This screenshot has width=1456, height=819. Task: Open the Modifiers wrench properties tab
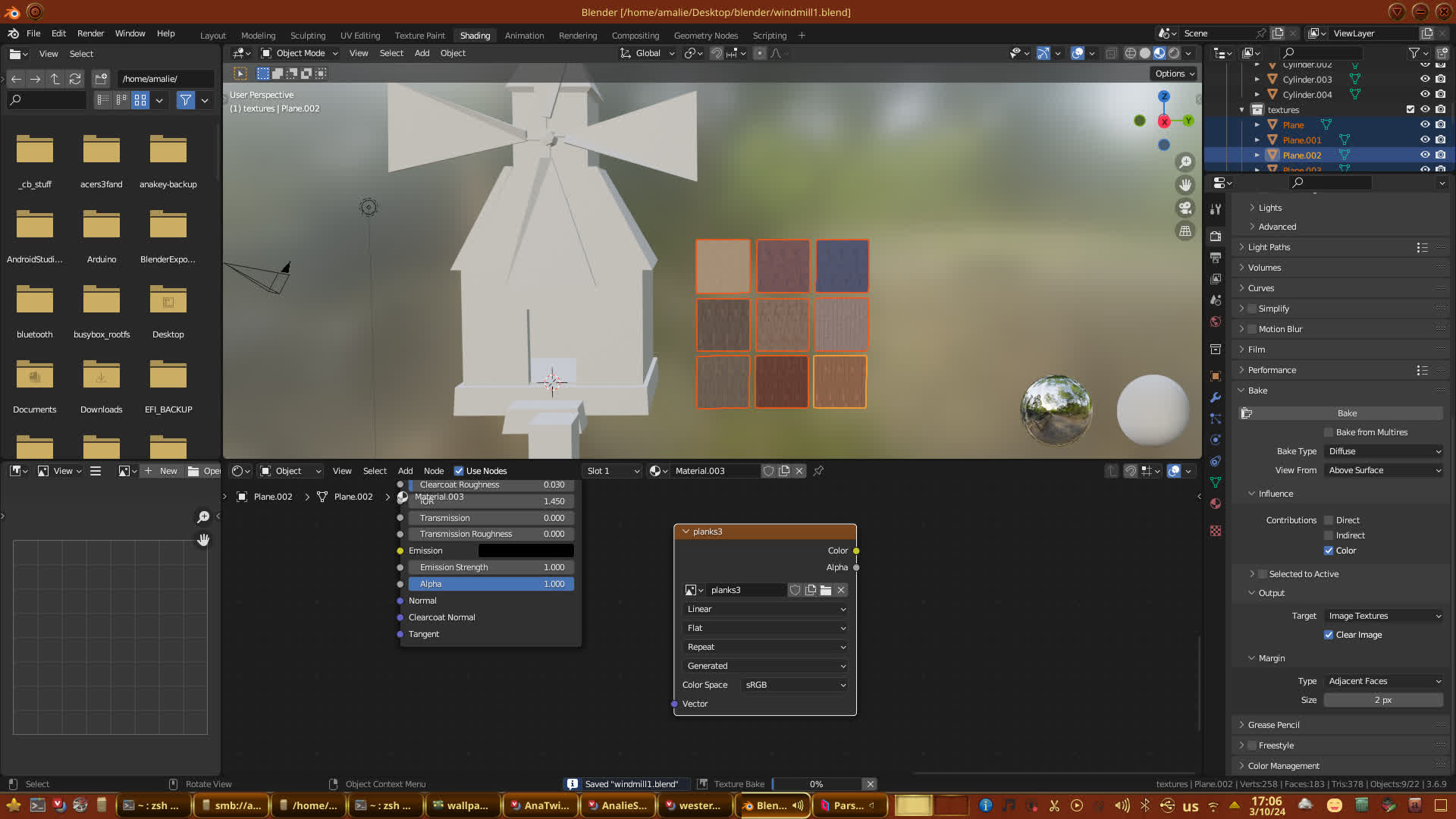(1216, 397)
